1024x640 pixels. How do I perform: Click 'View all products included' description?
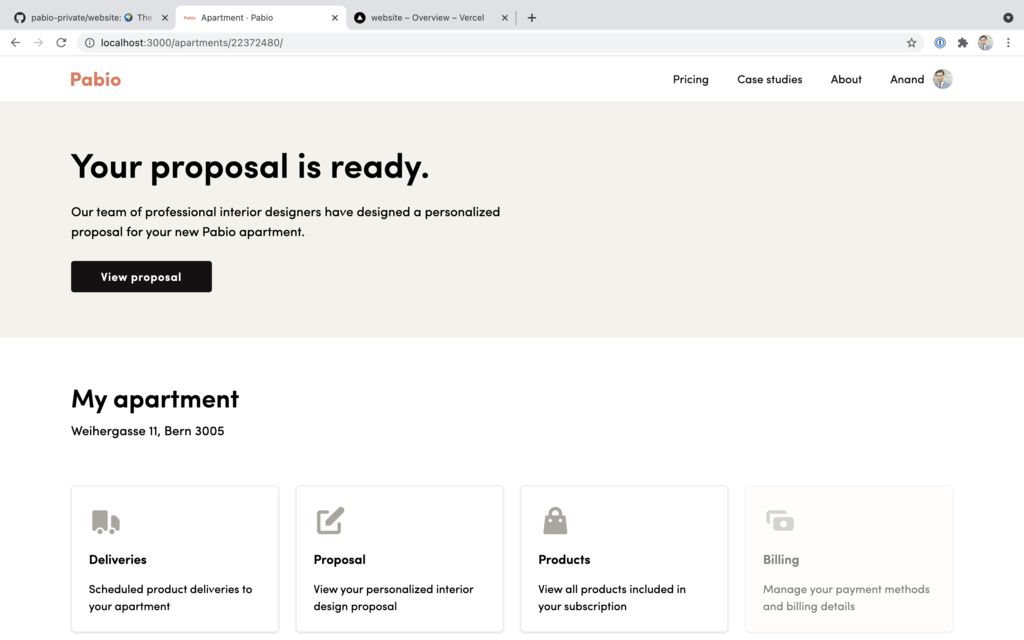pyautogui.click(x=612, y=598)
